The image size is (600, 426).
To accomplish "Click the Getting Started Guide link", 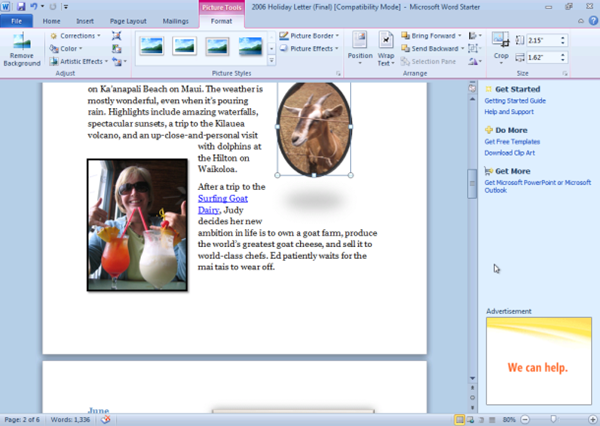I will (514, 100).
